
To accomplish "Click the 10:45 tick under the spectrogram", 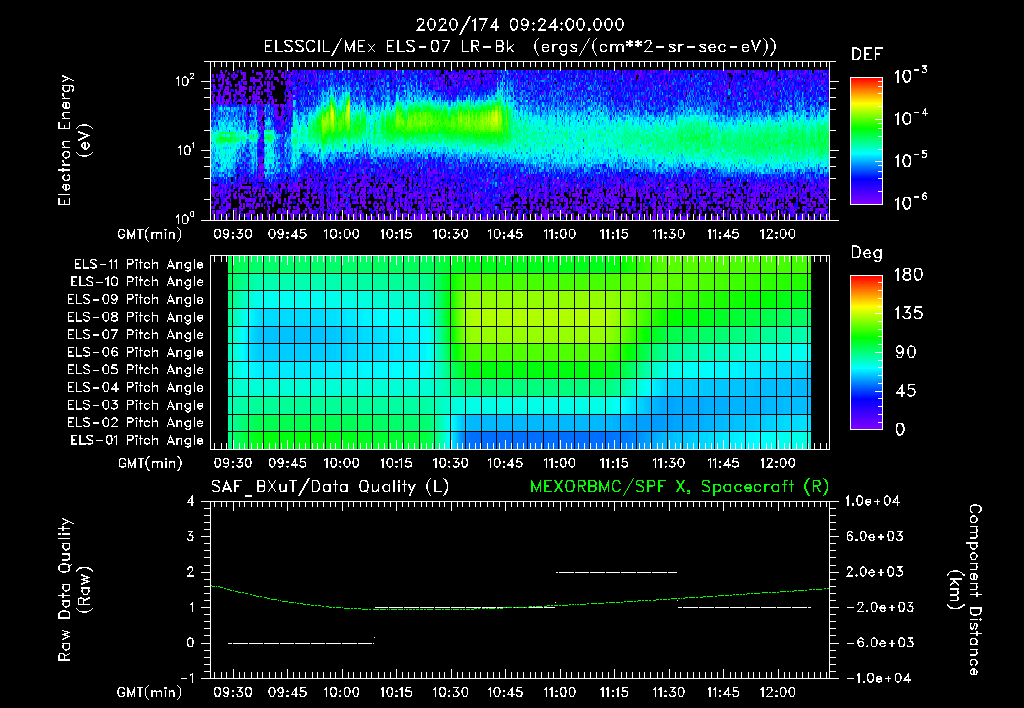I will [505, 234].
